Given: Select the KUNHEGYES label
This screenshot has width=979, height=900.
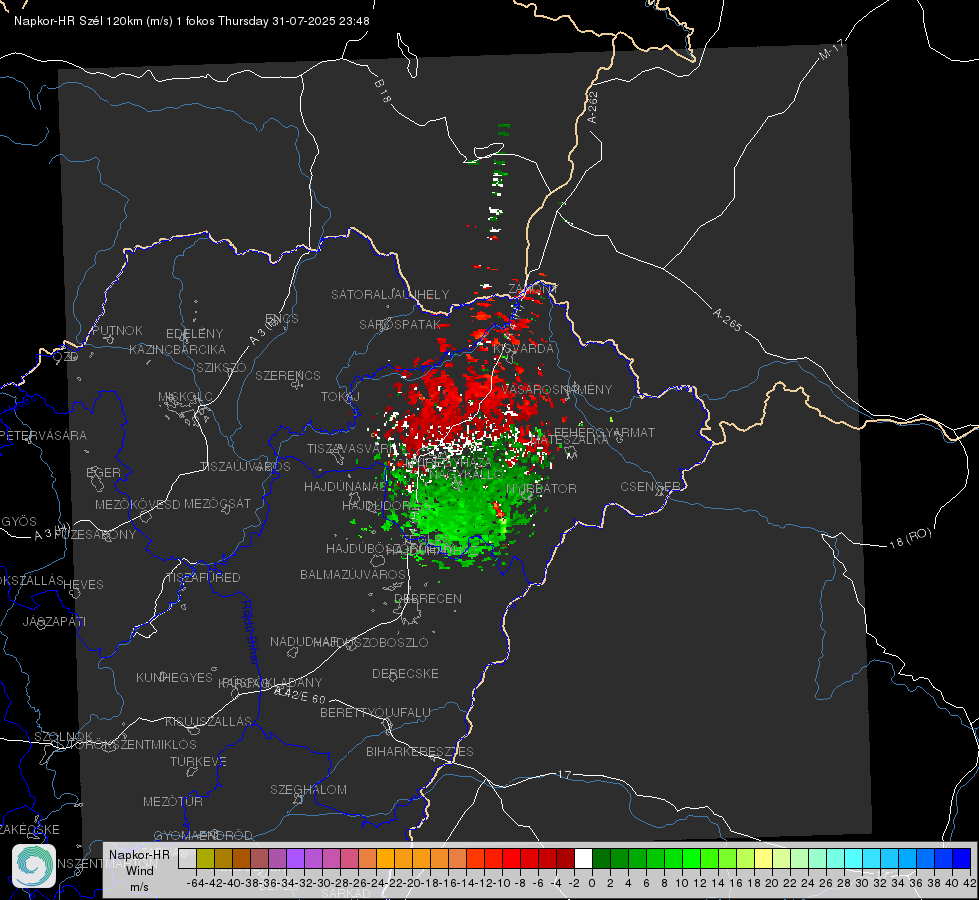Looking at the screenshot, I should 174,678.
